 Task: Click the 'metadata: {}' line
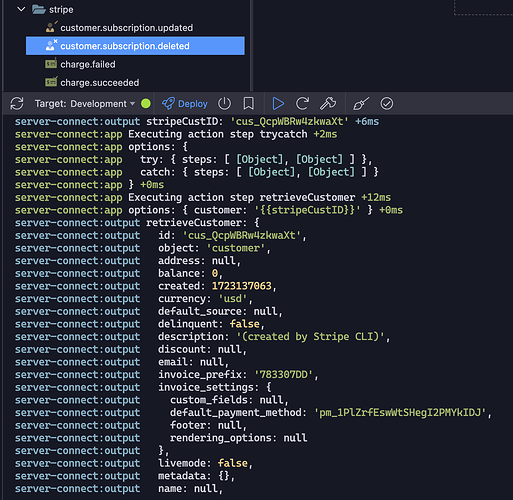coord(125,476)
